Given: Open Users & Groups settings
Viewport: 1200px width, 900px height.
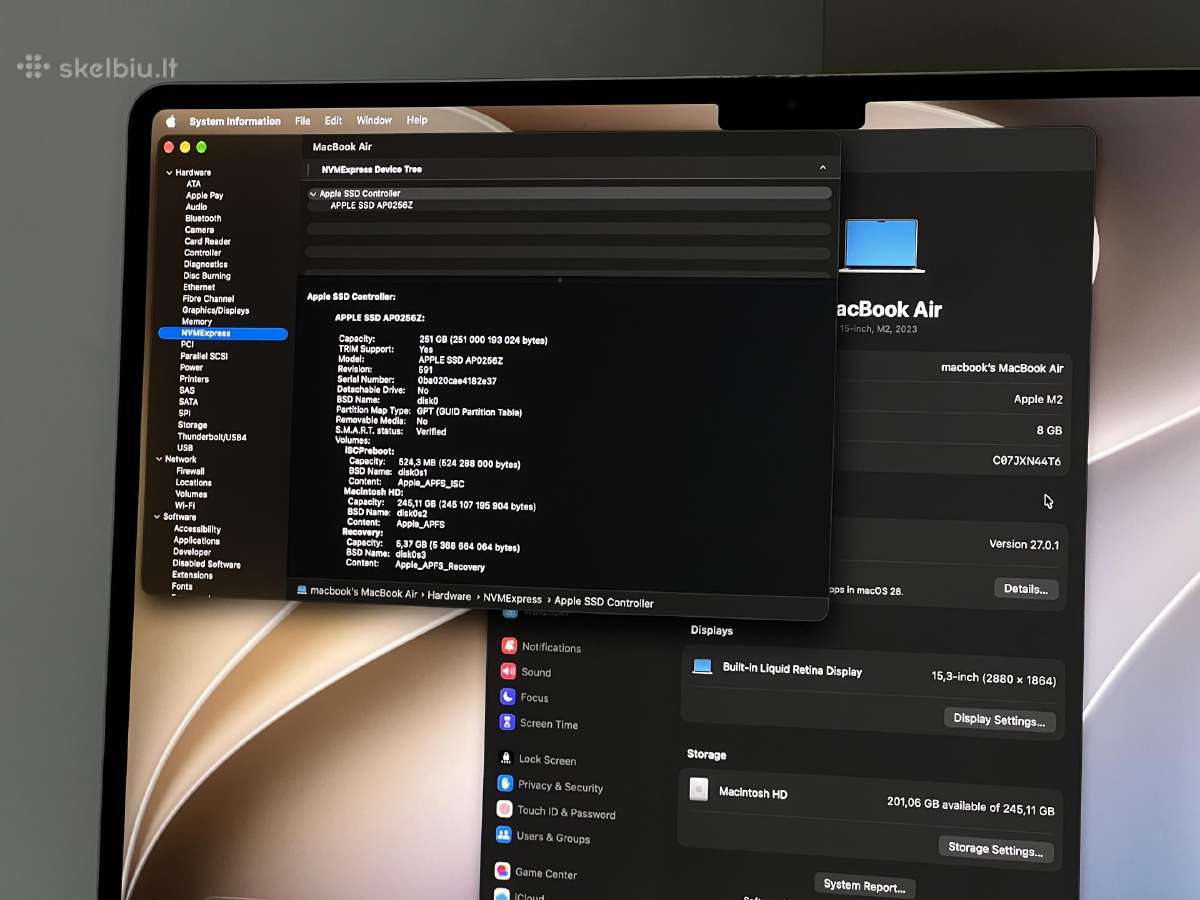Looking at the screenshot, I should pos(543,836).
